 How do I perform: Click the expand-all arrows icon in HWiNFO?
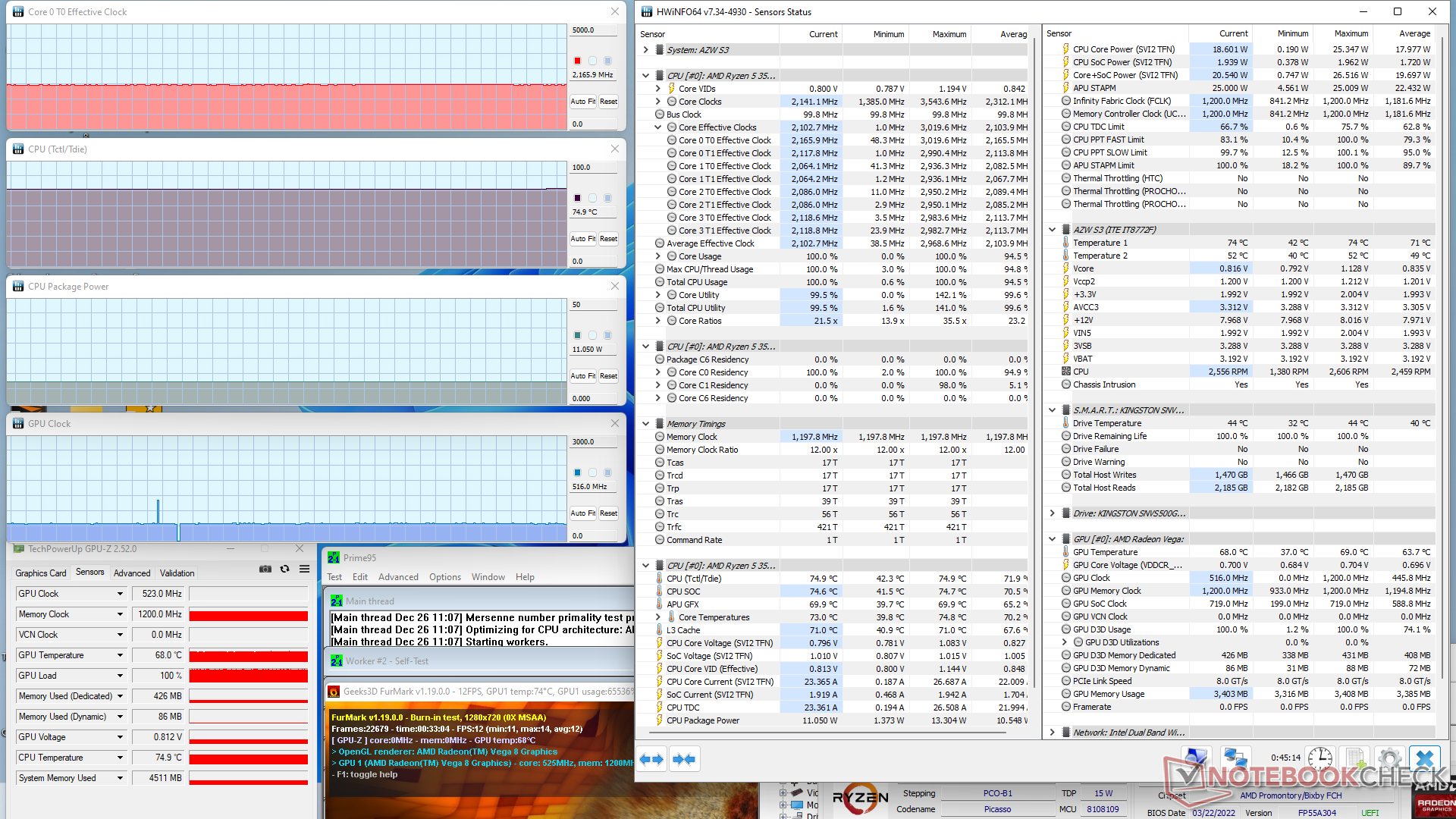[651, 759]
